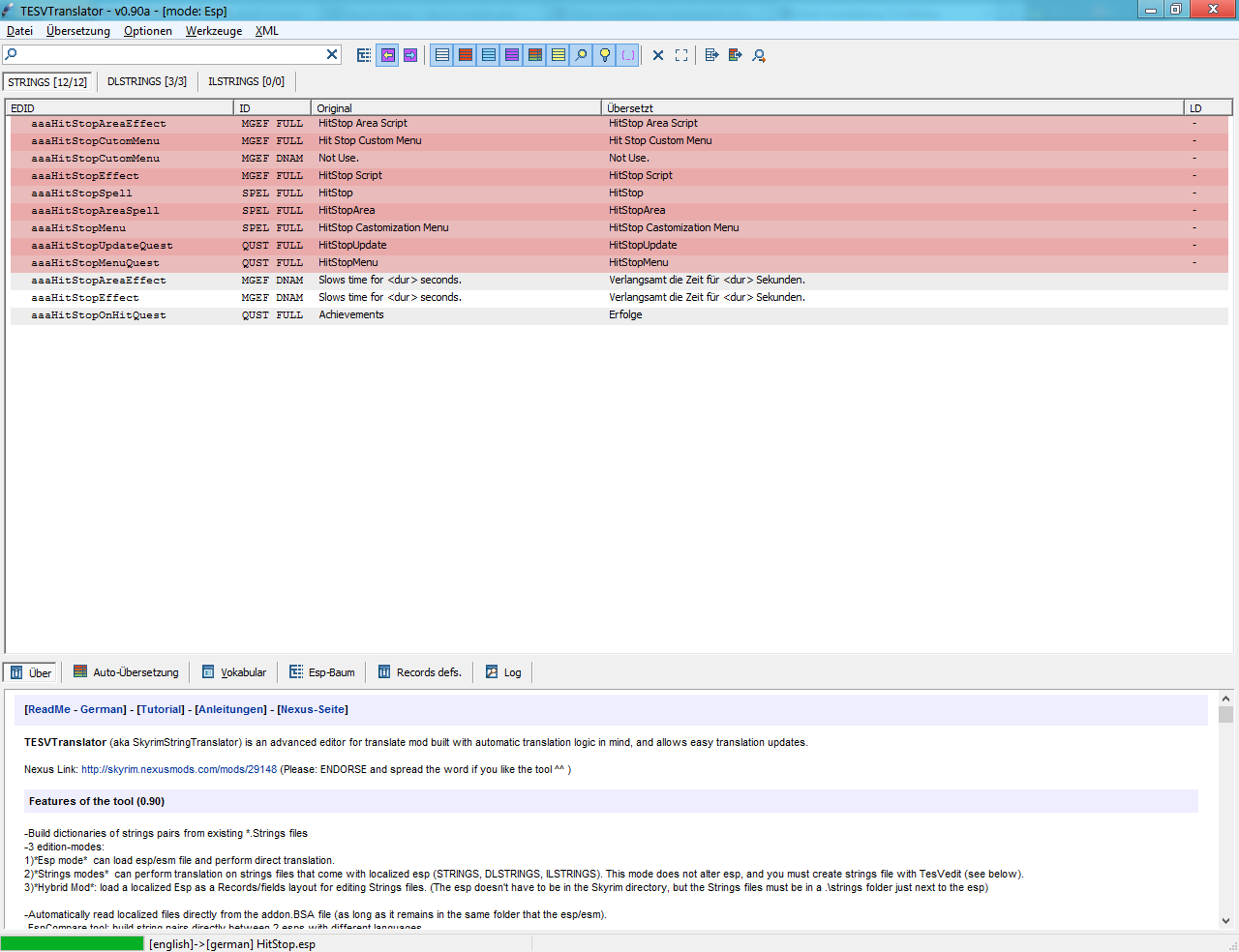This screenshot has height=952, width=1239.
Task: Toggle the purple lines filter button
Action: pos(512,55)
